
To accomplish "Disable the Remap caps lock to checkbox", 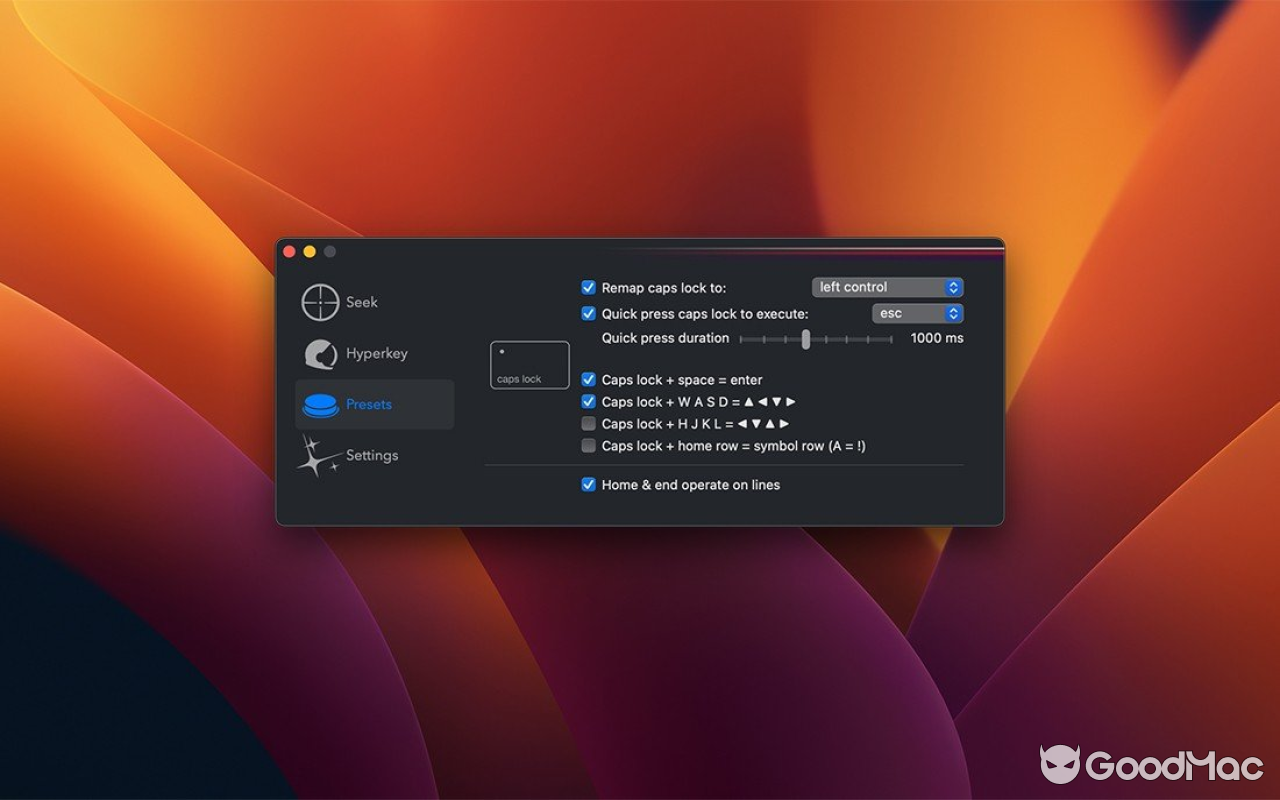I will pyautogui.click(x=589, y=287).
